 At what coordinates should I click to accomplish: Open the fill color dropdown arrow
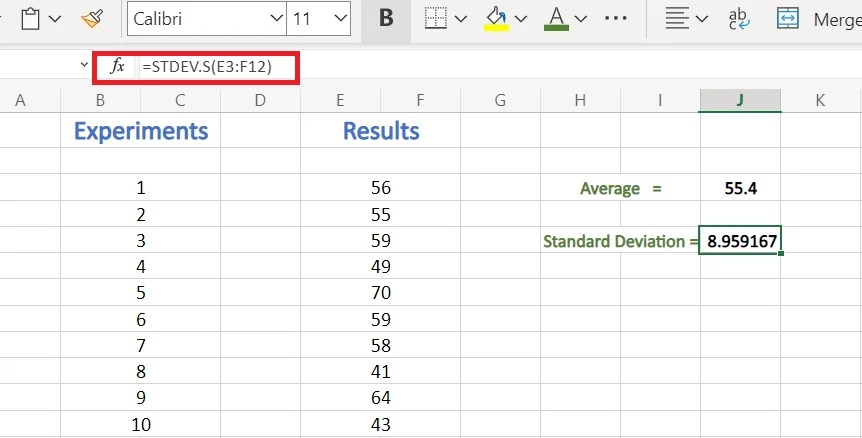coord(521,19)
